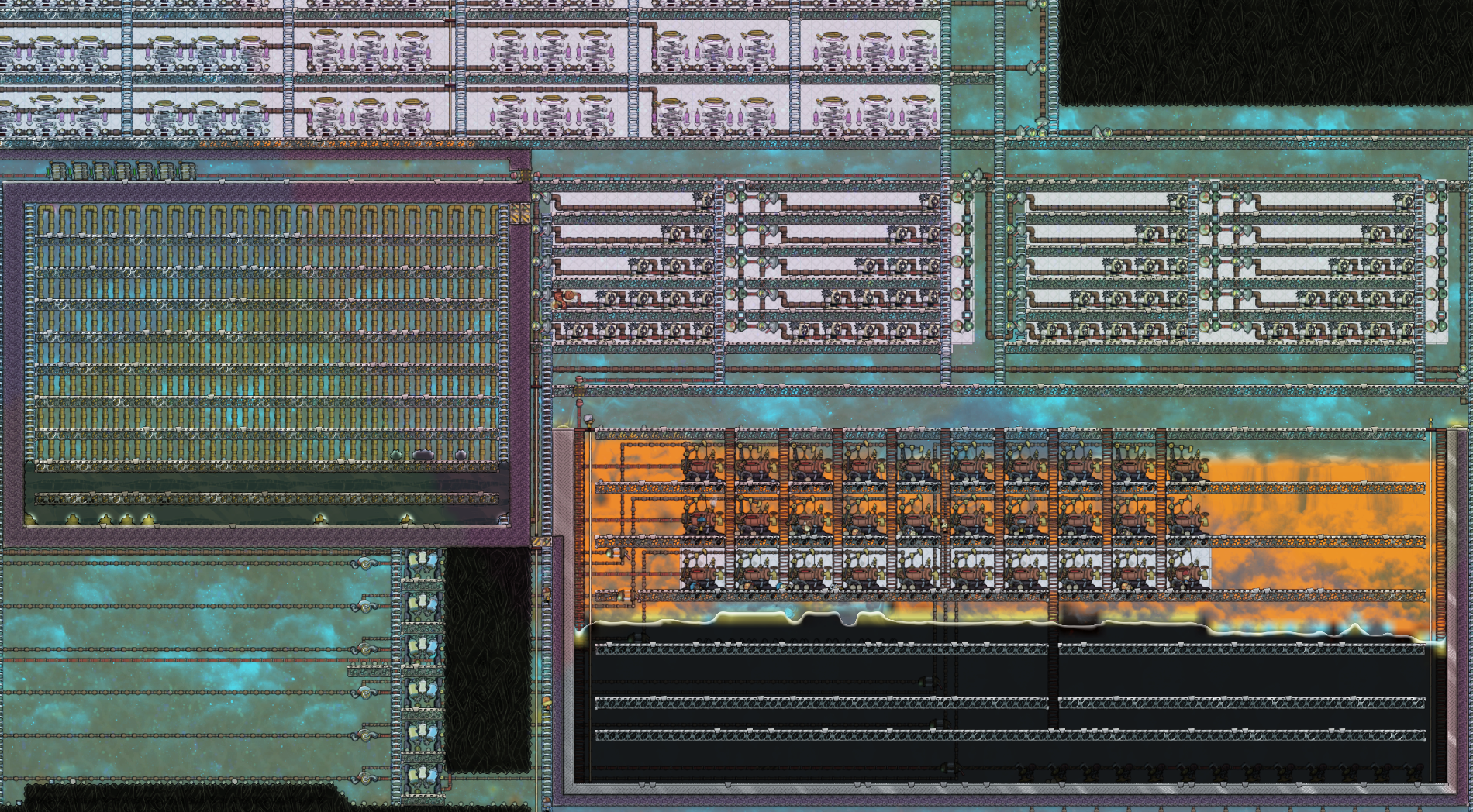Click the dark gray critter in the pipe room
1473x812 pixels.
pyautogui.click(x=423, y=456)
